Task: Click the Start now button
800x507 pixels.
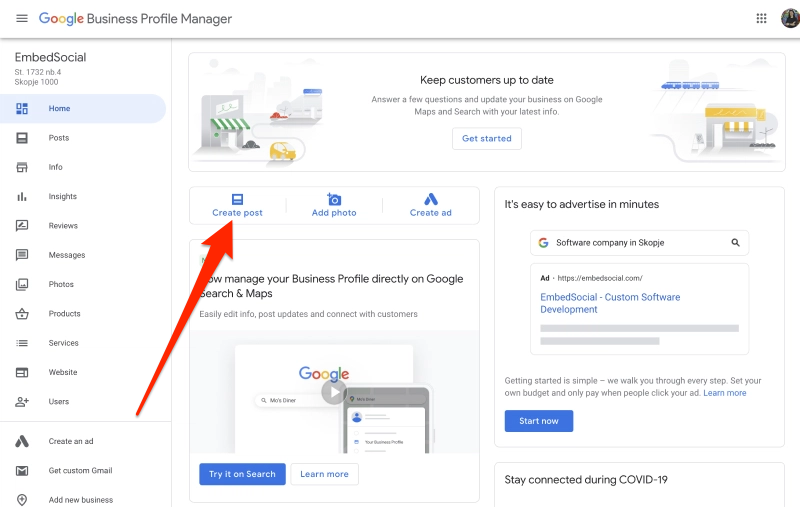Action: (539, 421)
